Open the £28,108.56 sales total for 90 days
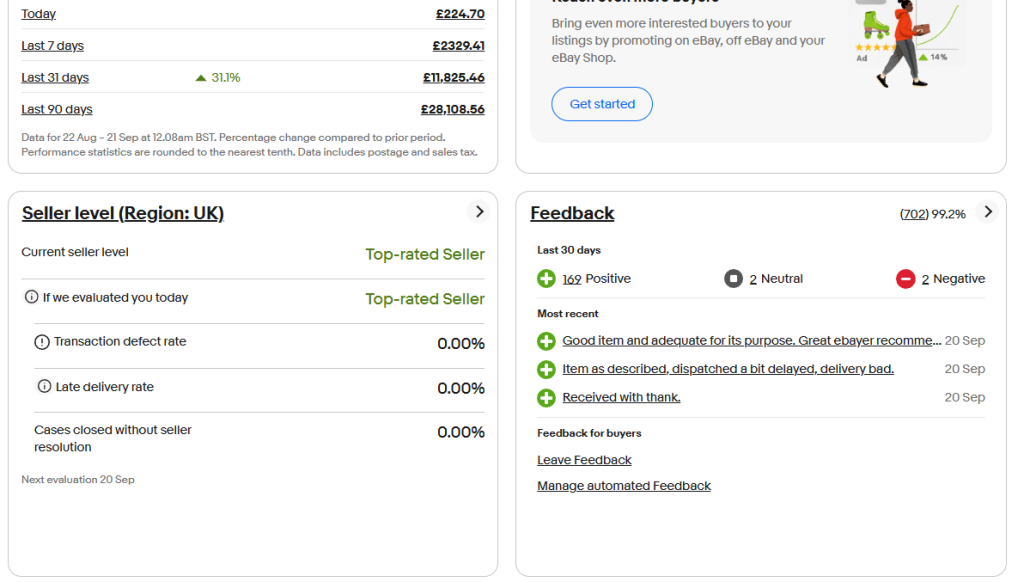The height and width of the screenshot is (582, 1024). [452, 110]
